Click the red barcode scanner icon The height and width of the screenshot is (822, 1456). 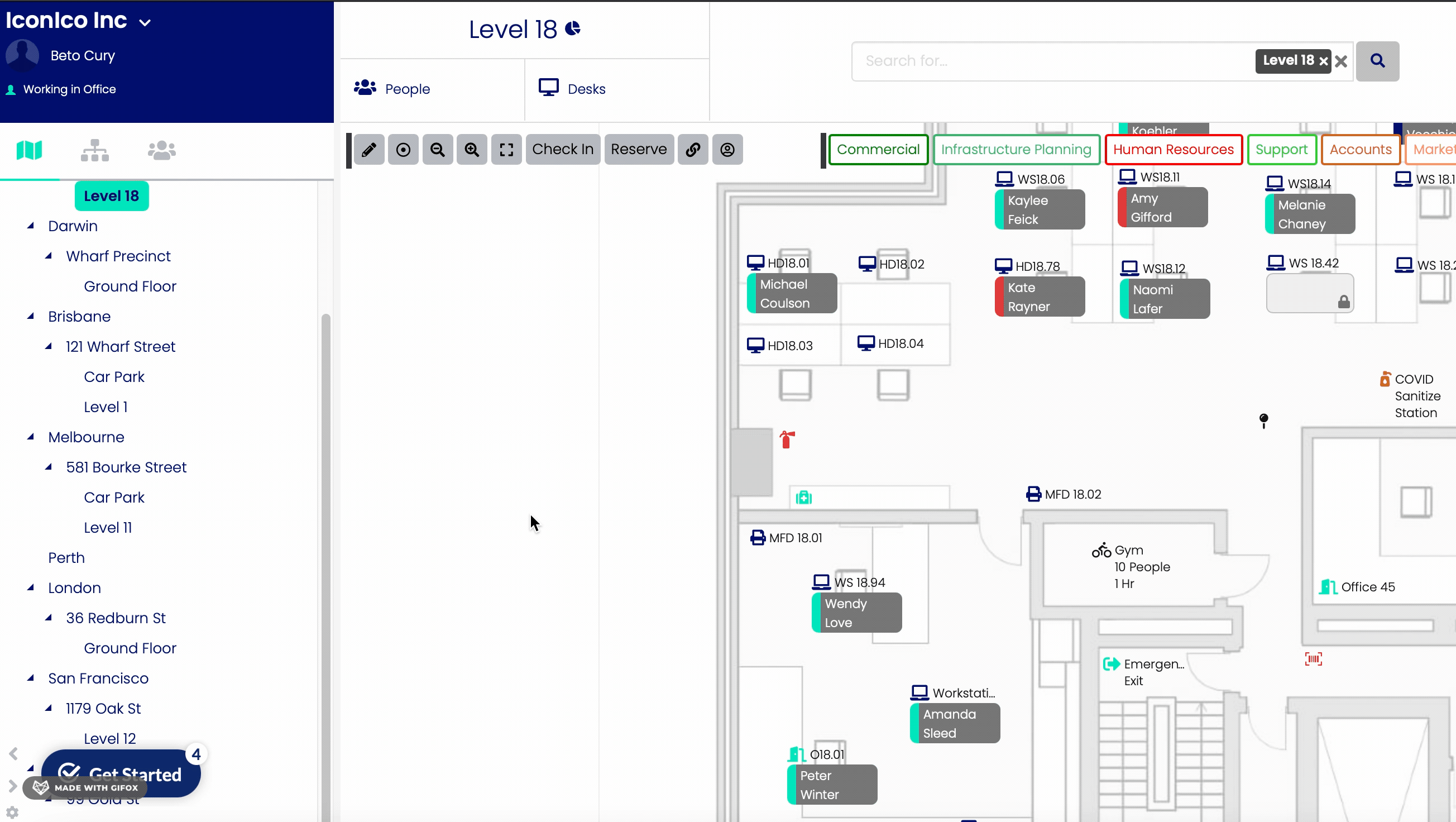point(1313,658)
